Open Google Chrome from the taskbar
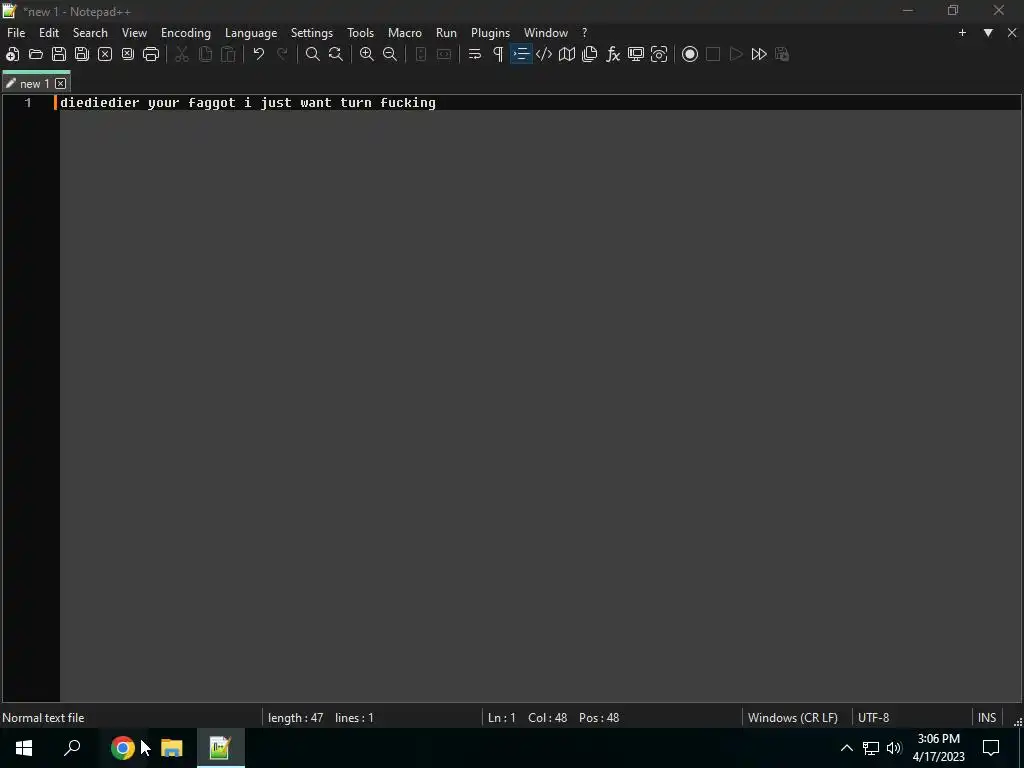The image size is (1024, 768). pos(123,748)
